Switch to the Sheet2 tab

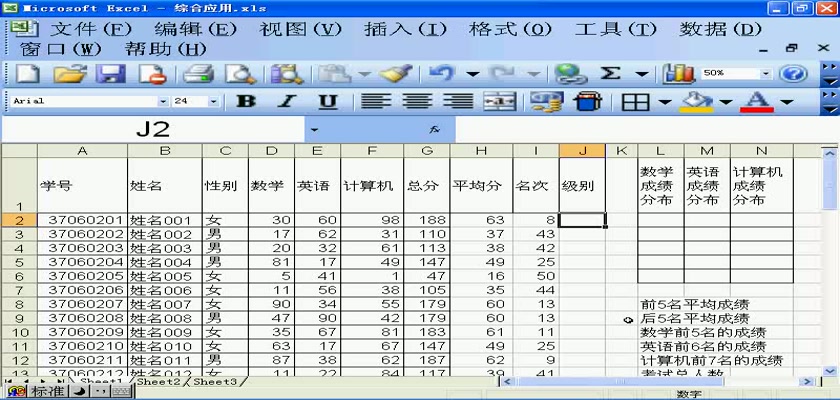coord(160,382)
